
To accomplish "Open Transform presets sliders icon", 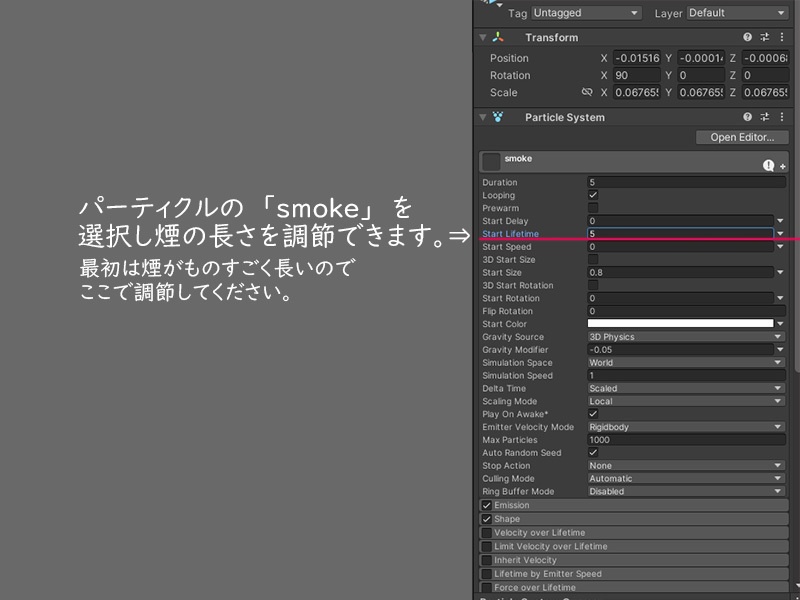I will (765, 37).
